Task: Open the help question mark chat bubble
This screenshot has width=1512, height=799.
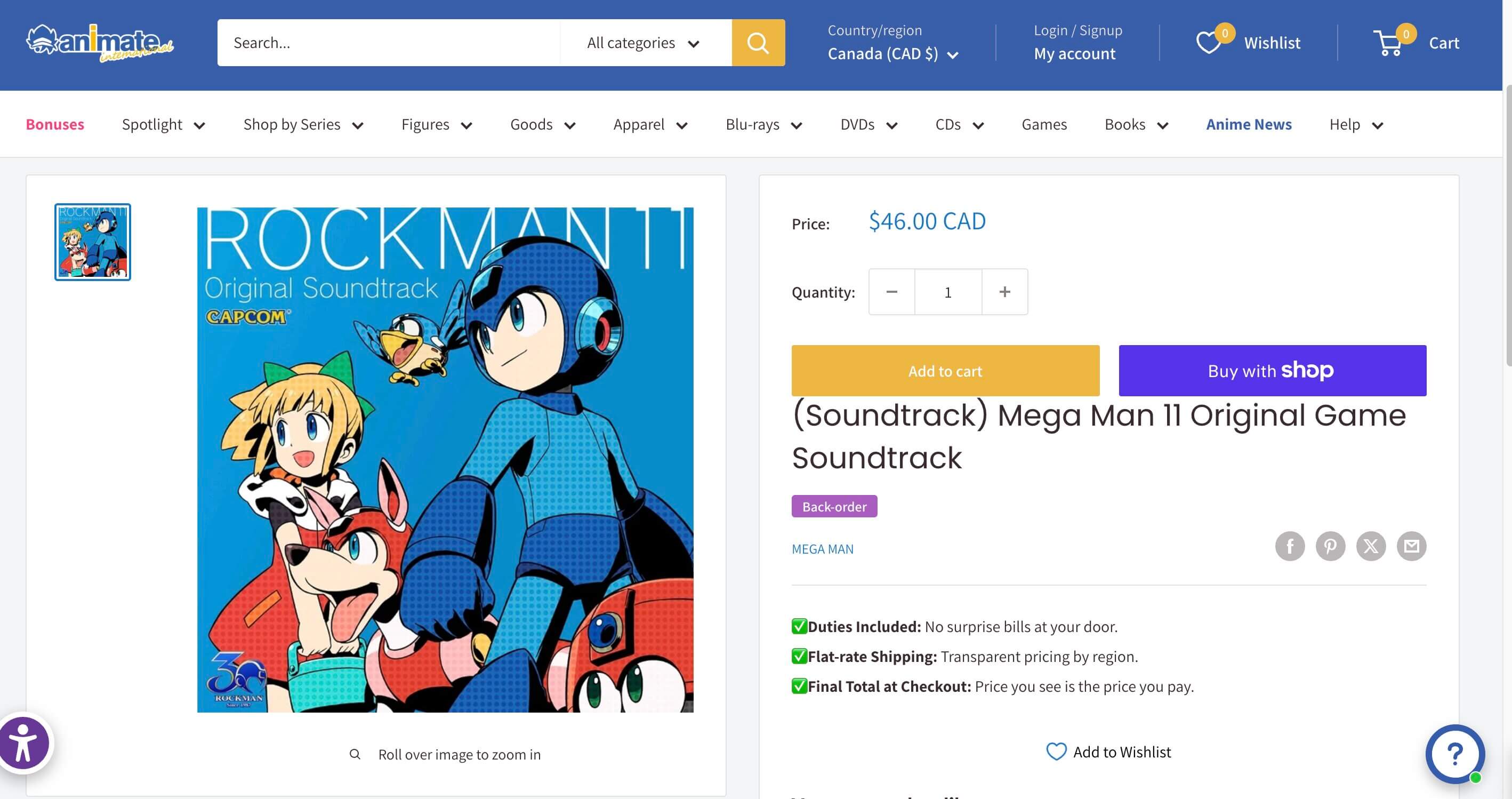Action: 1454,754
